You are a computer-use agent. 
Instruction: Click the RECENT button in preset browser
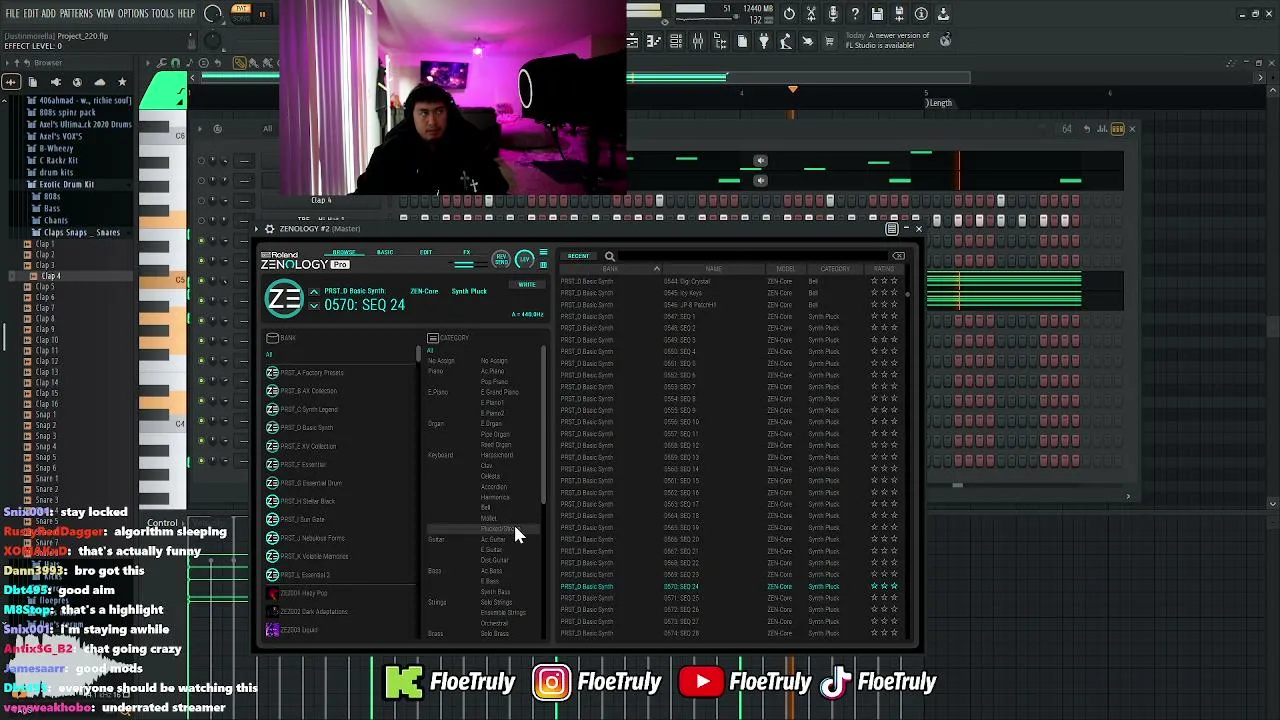point(578,256)
